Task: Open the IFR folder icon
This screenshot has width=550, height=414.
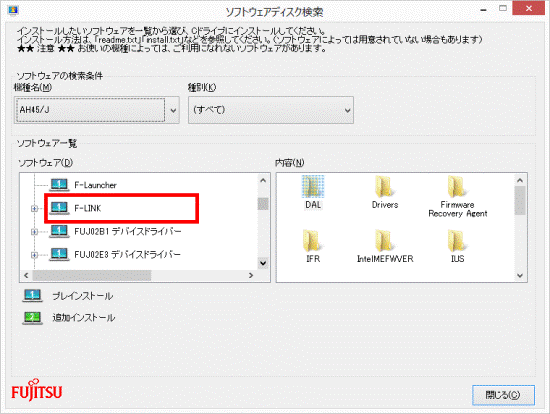Action: [x=313, y=241]
